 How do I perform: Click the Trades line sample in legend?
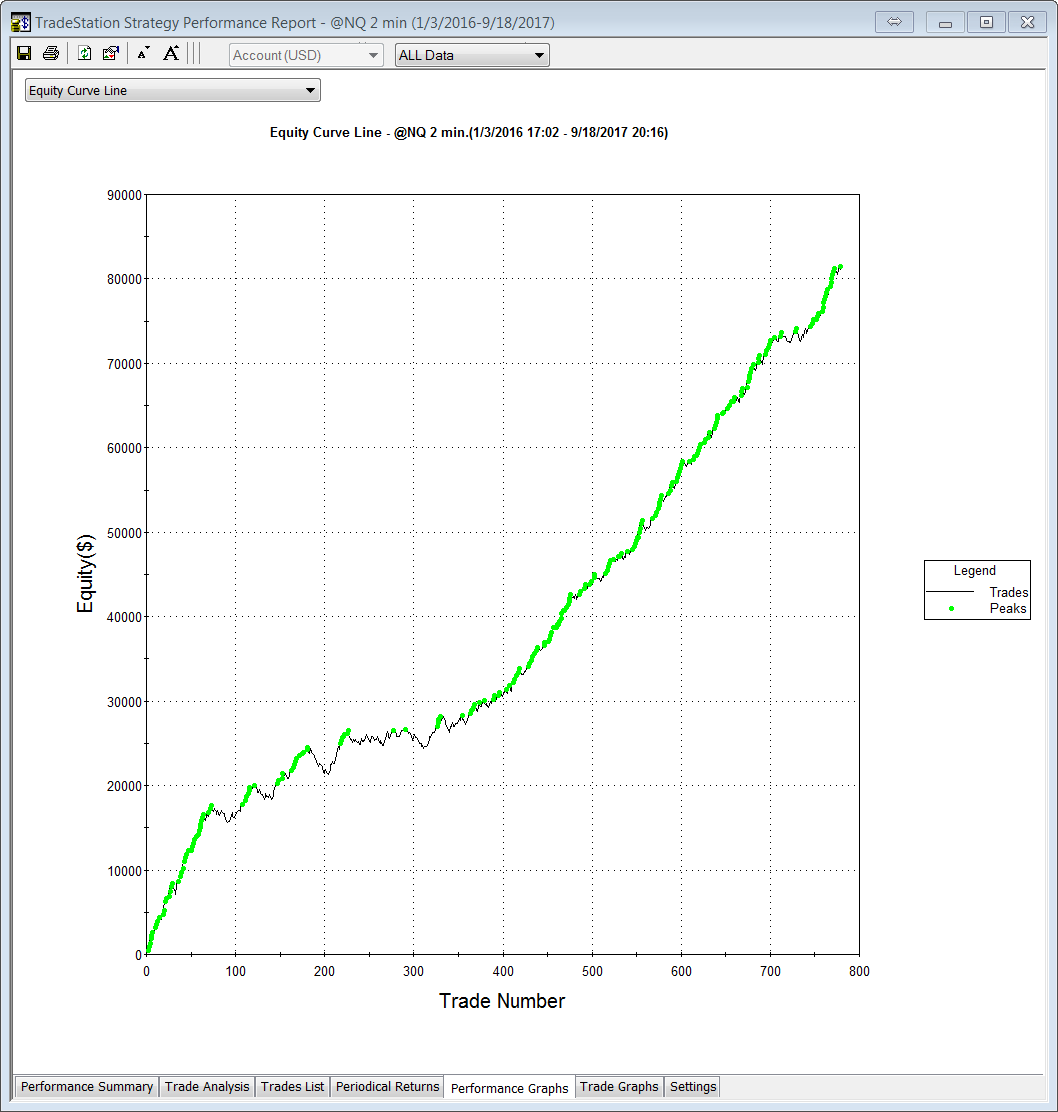pyautogui.click(x=950, y=592)
